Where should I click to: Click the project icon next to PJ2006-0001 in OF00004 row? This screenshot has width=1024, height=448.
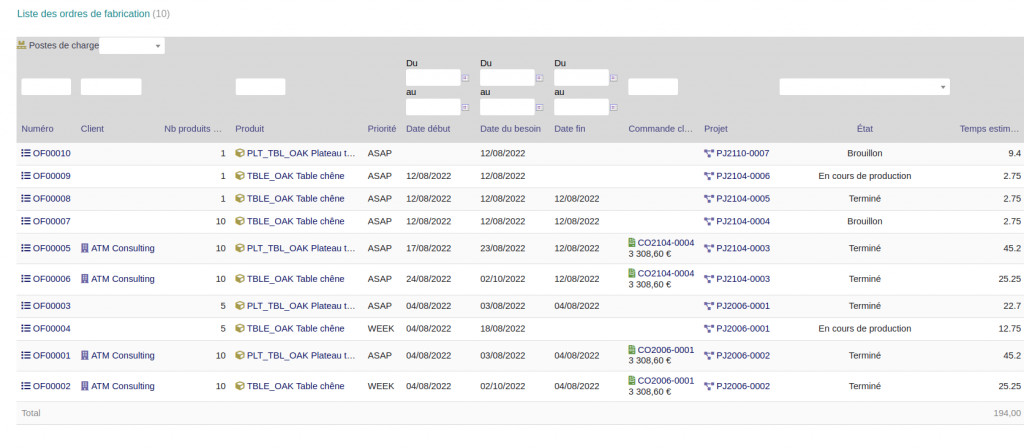coord(709,328)
